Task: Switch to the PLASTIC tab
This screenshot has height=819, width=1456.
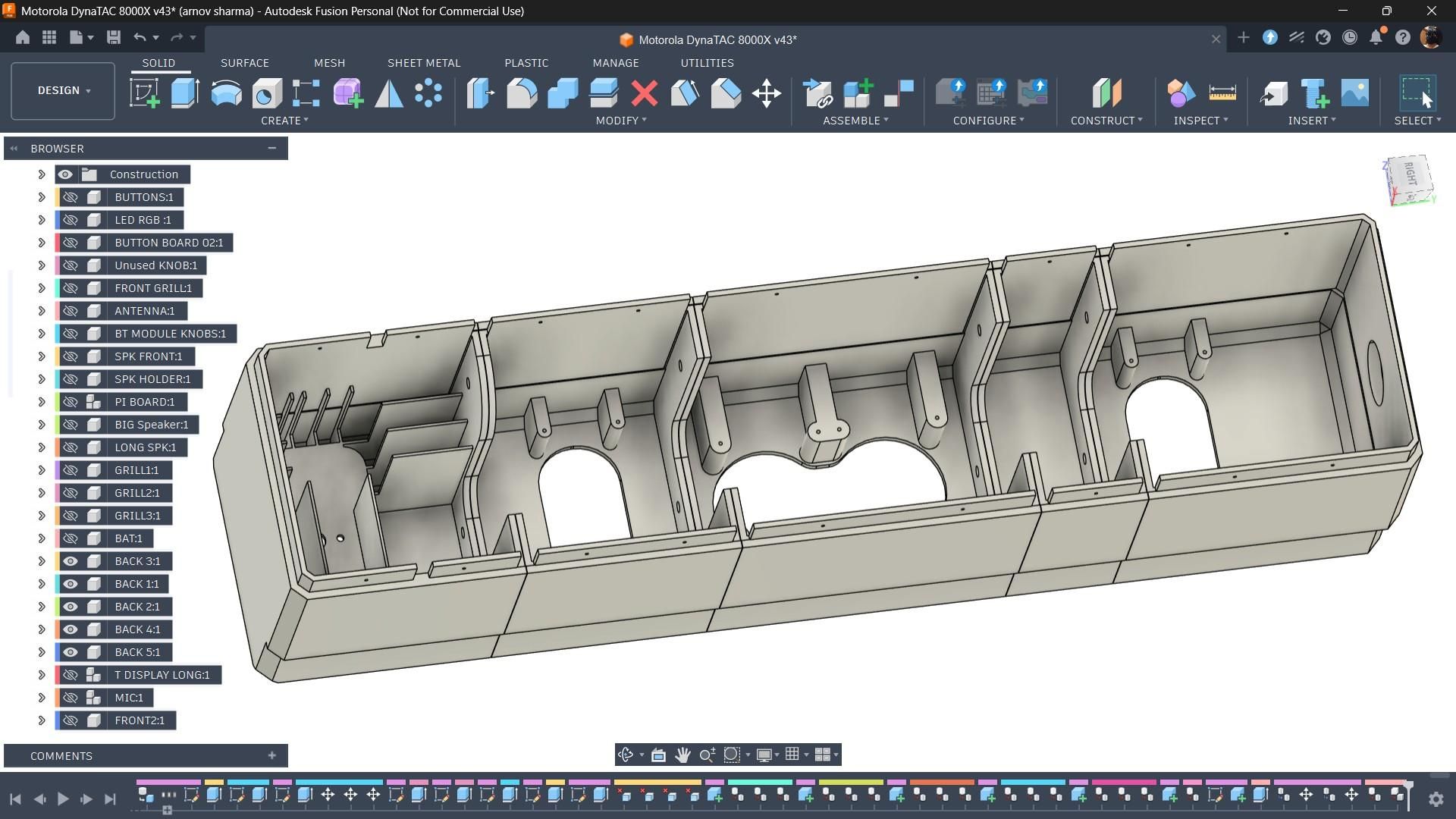Action: coord(526,63)
